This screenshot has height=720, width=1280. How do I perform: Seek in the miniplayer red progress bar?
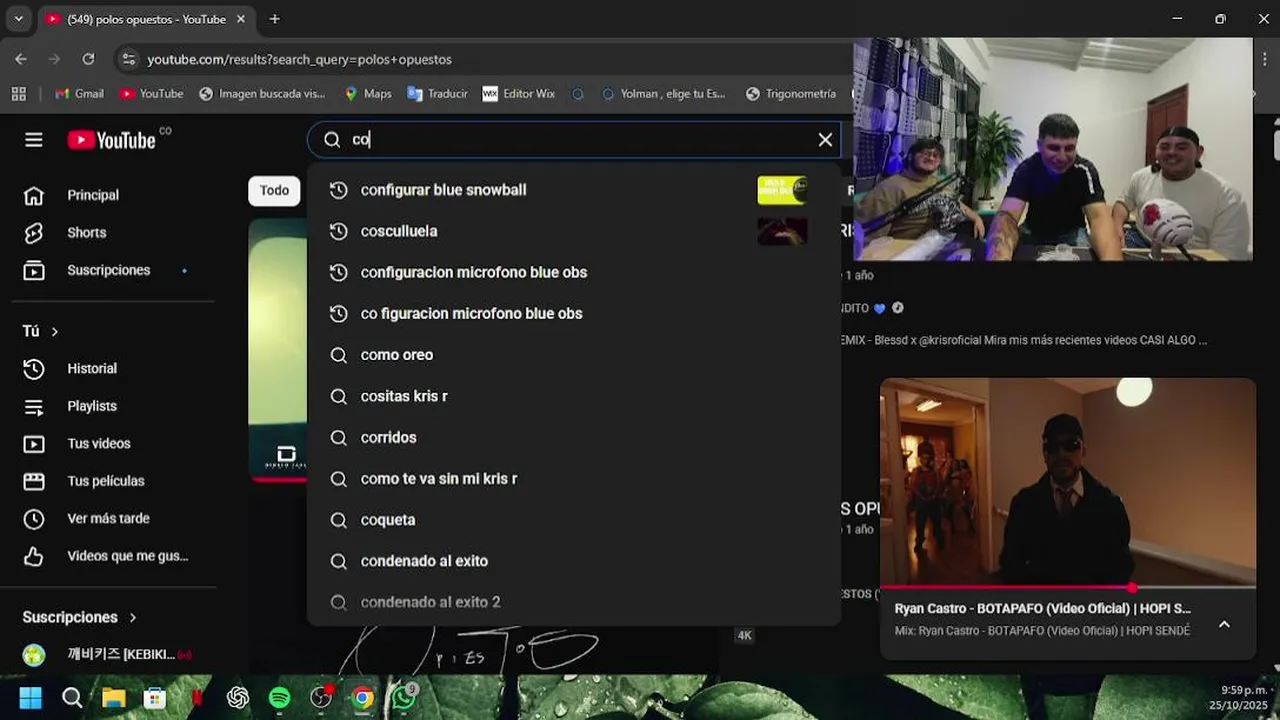click(1068, 587)
